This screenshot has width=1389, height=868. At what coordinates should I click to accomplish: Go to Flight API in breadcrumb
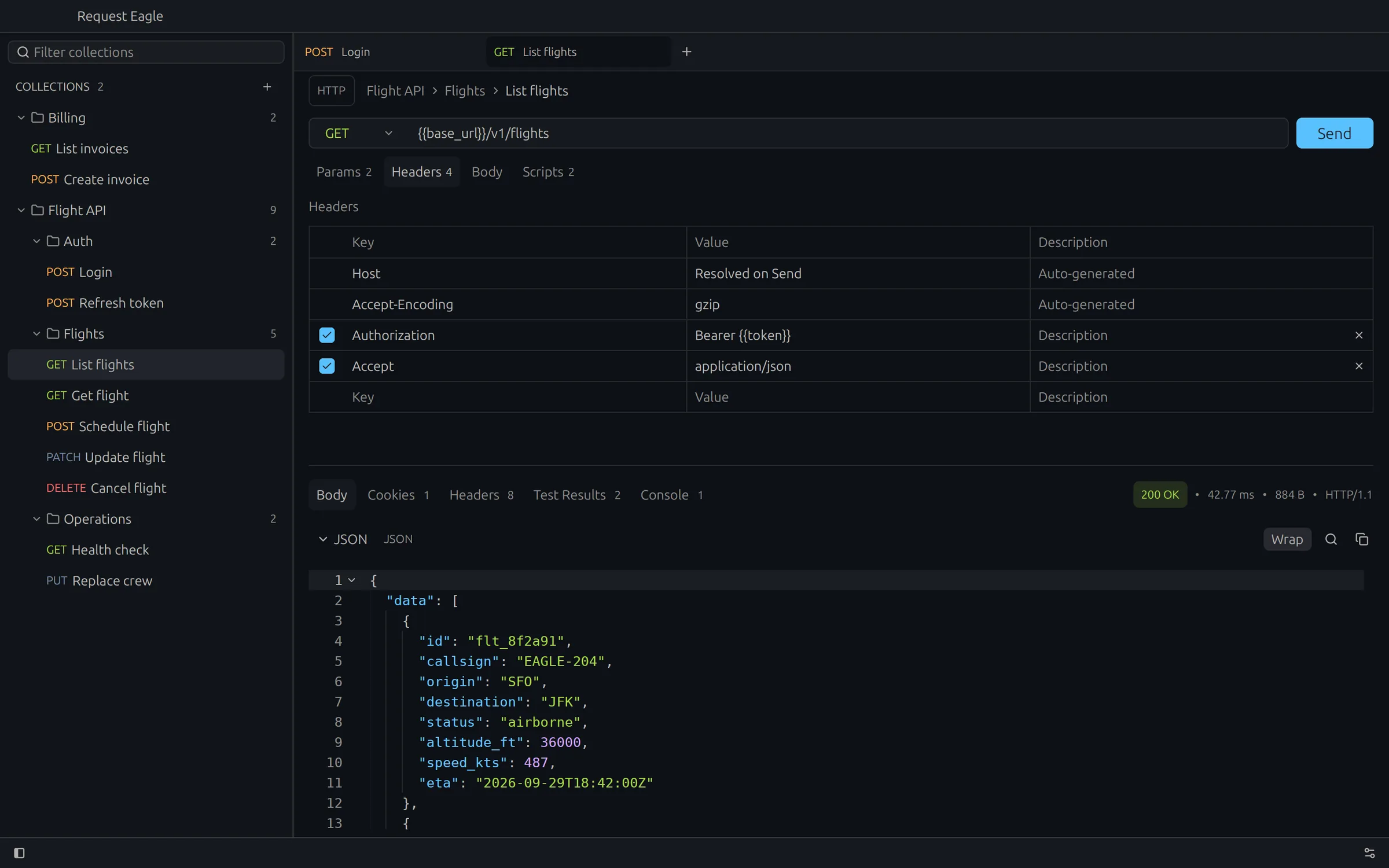395,91
